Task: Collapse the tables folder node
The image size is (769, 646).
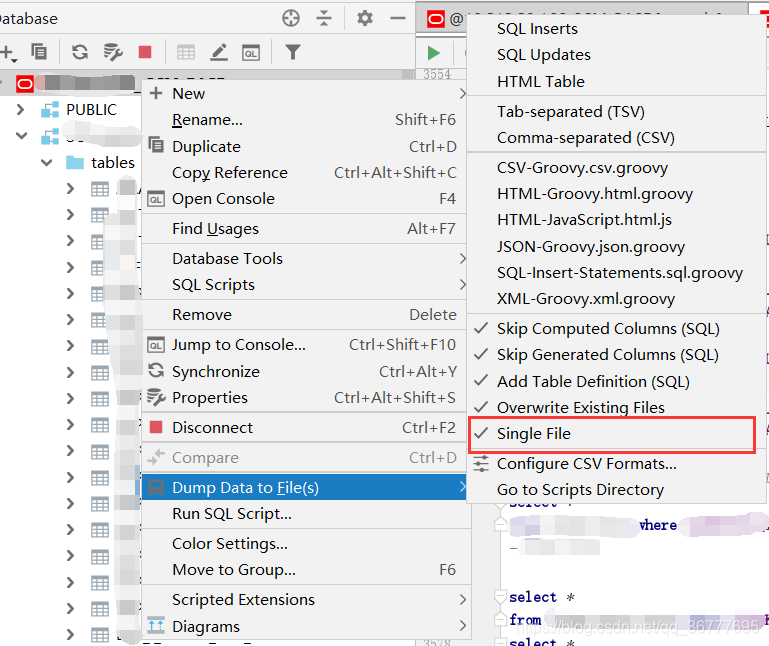Action: pyautogui.click(x=46, y=162)
